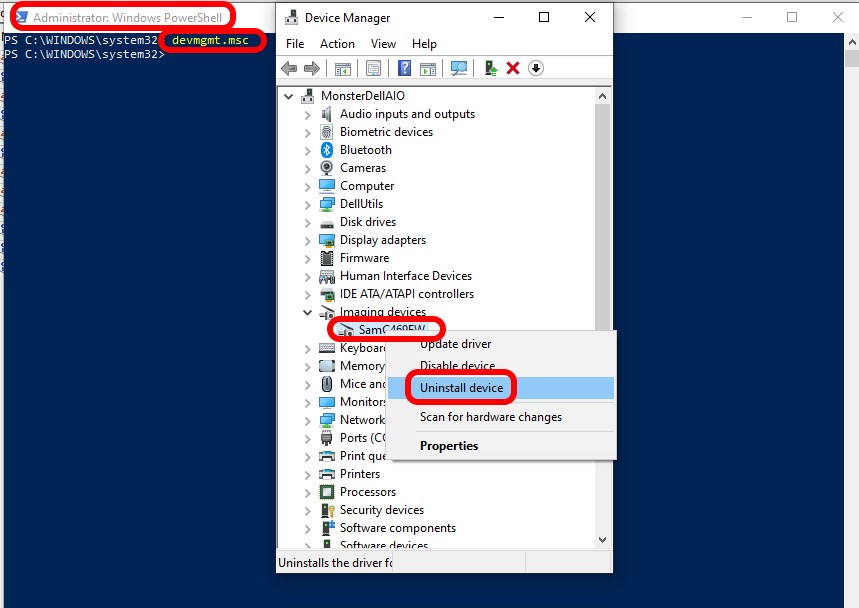859x608 pixels.
Task: Select Update driver in context menu
Action: [x=455, y=344]
